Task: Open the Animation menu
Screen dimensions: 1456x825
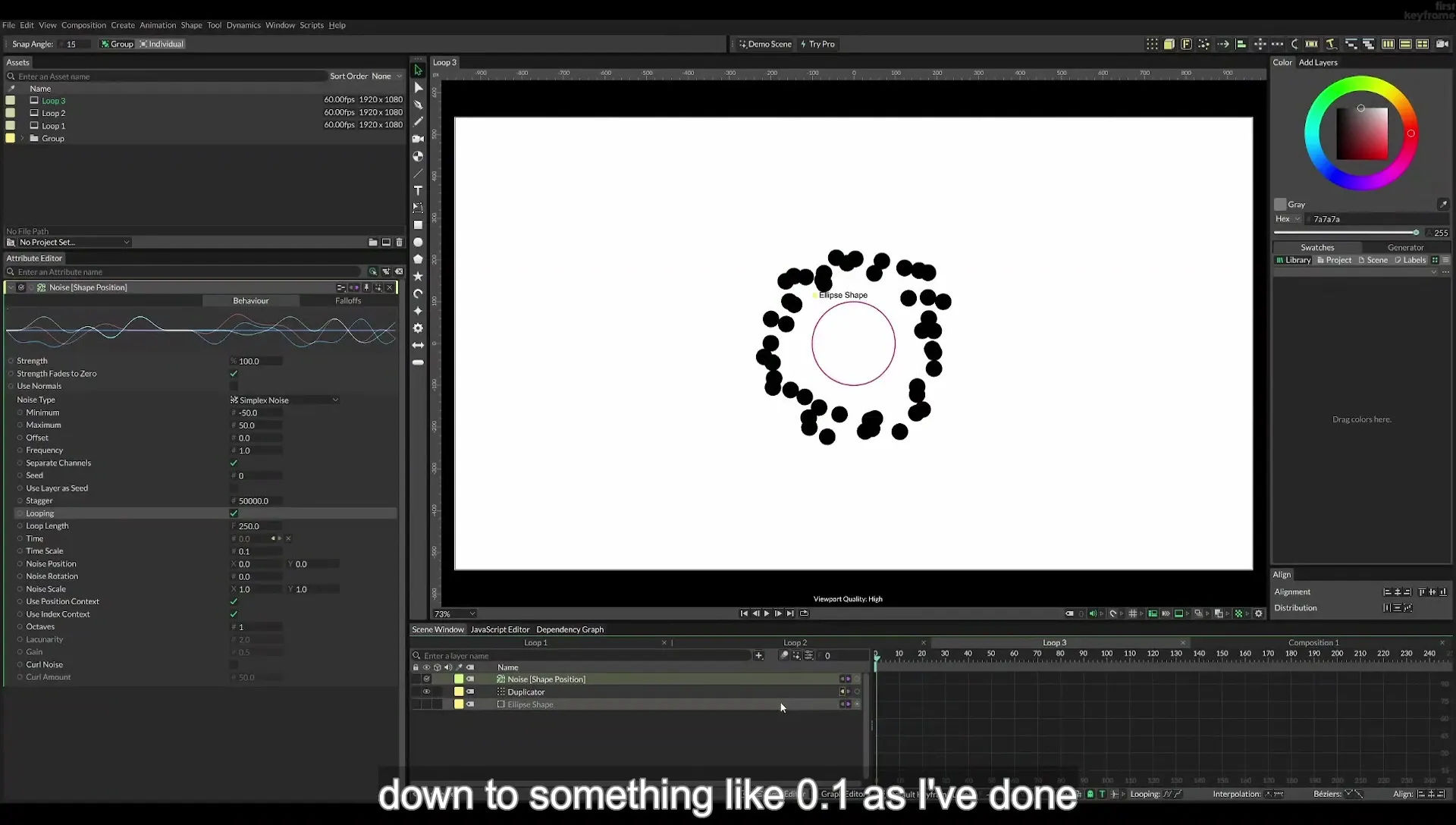Action: pos(158,25)
